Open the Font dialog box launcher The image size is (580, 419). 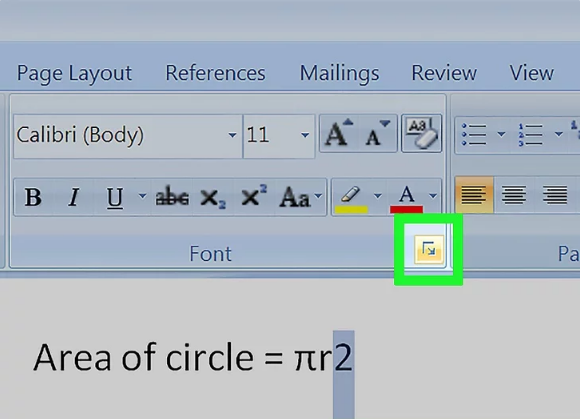429,250
